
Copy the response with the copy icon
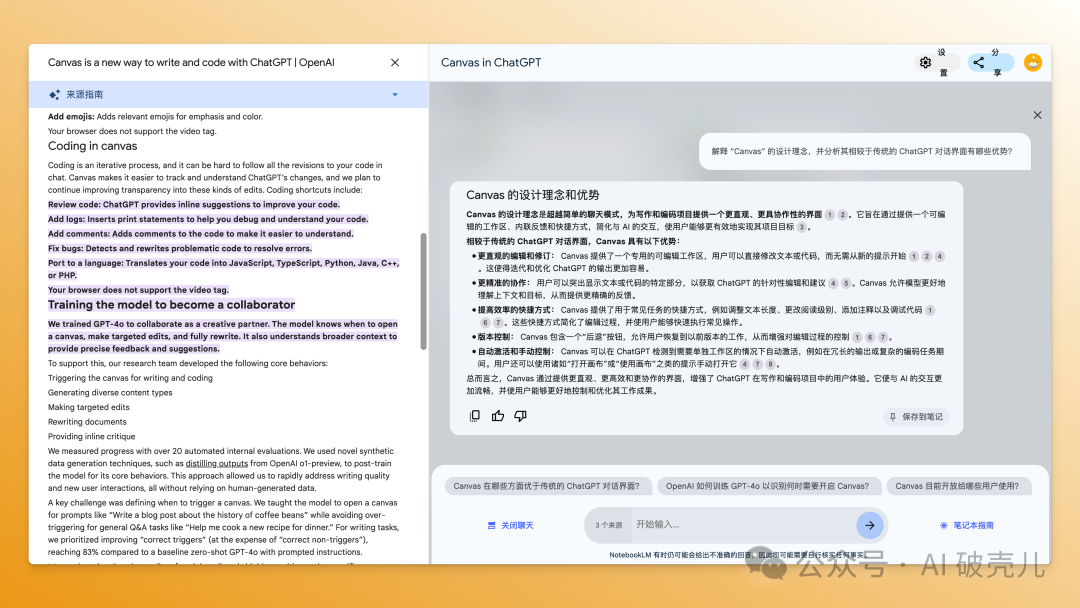click(475, 416)
